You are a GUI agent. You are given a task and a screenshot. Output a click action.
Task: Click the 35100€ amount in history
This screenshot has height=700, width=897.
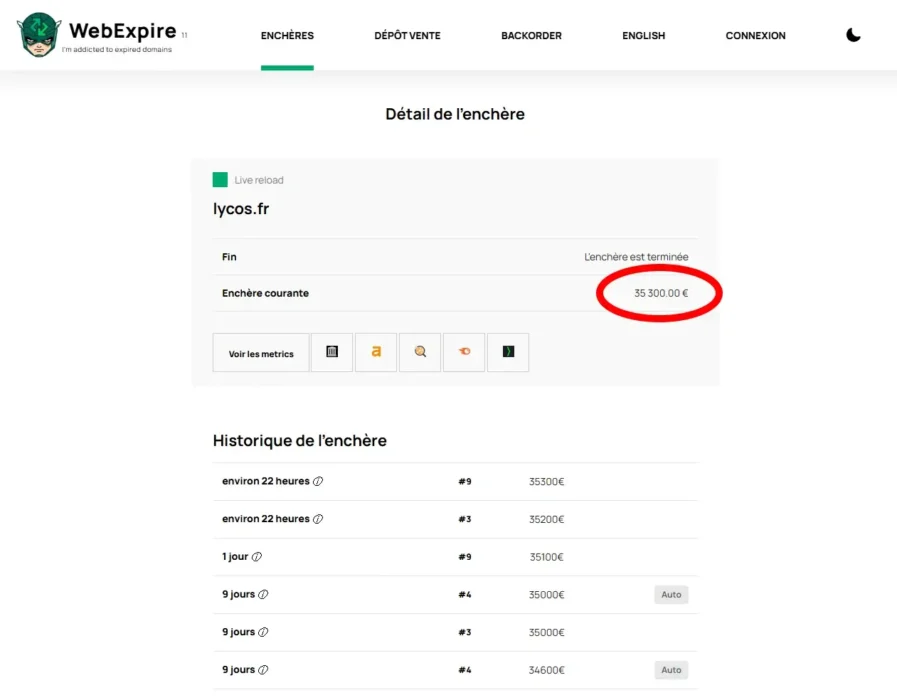pyautogui.click(x=546, y=557)
